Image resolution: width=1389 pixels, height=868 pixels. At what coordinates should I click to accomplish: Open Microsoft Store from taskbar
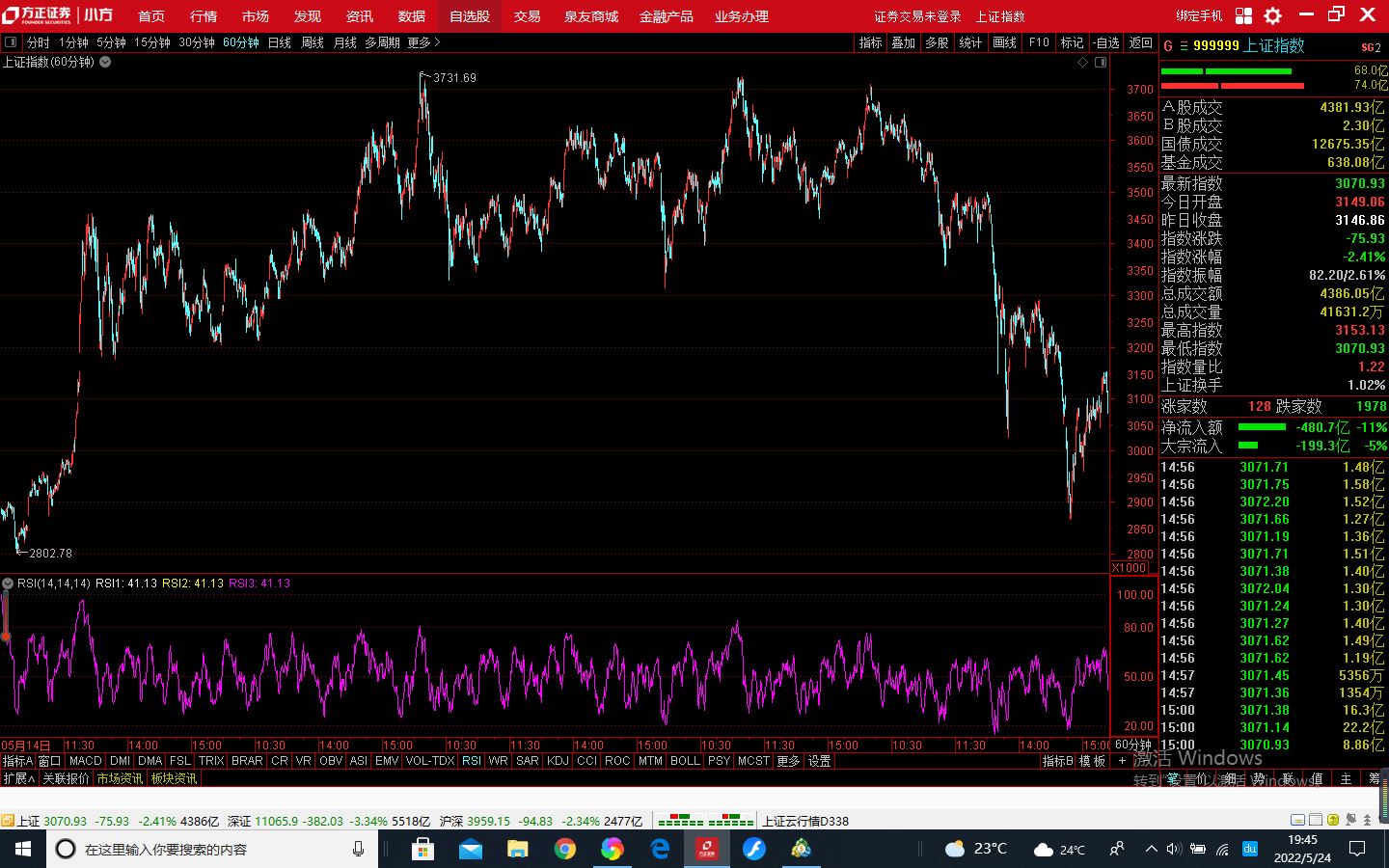coord(422,849)
